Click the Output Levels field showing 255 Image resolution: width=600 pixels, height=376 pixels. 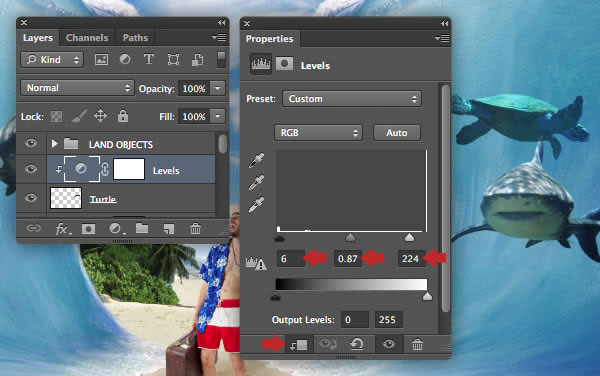389,319
